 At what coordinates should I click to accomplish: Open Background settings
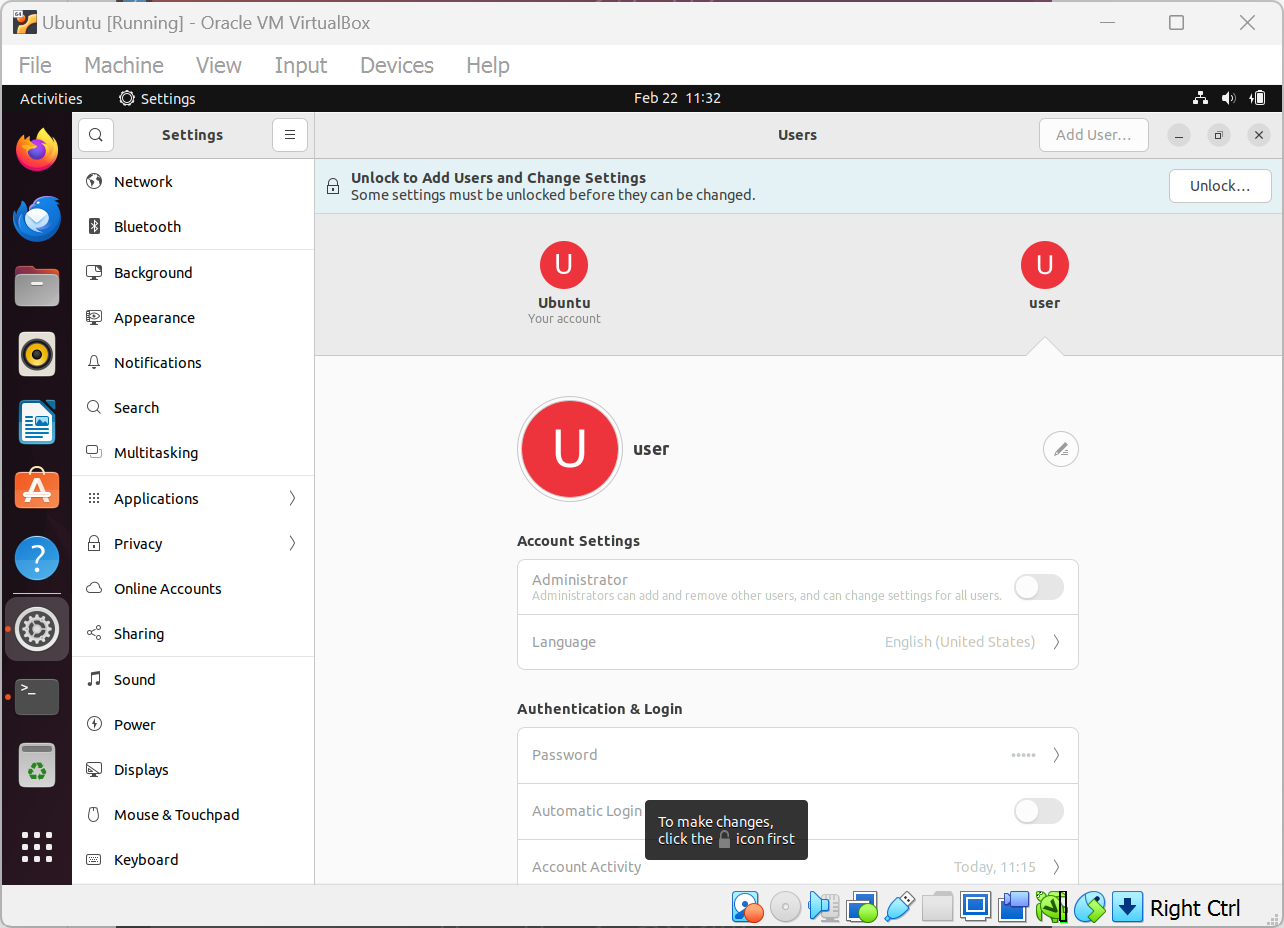pos(193,272)
